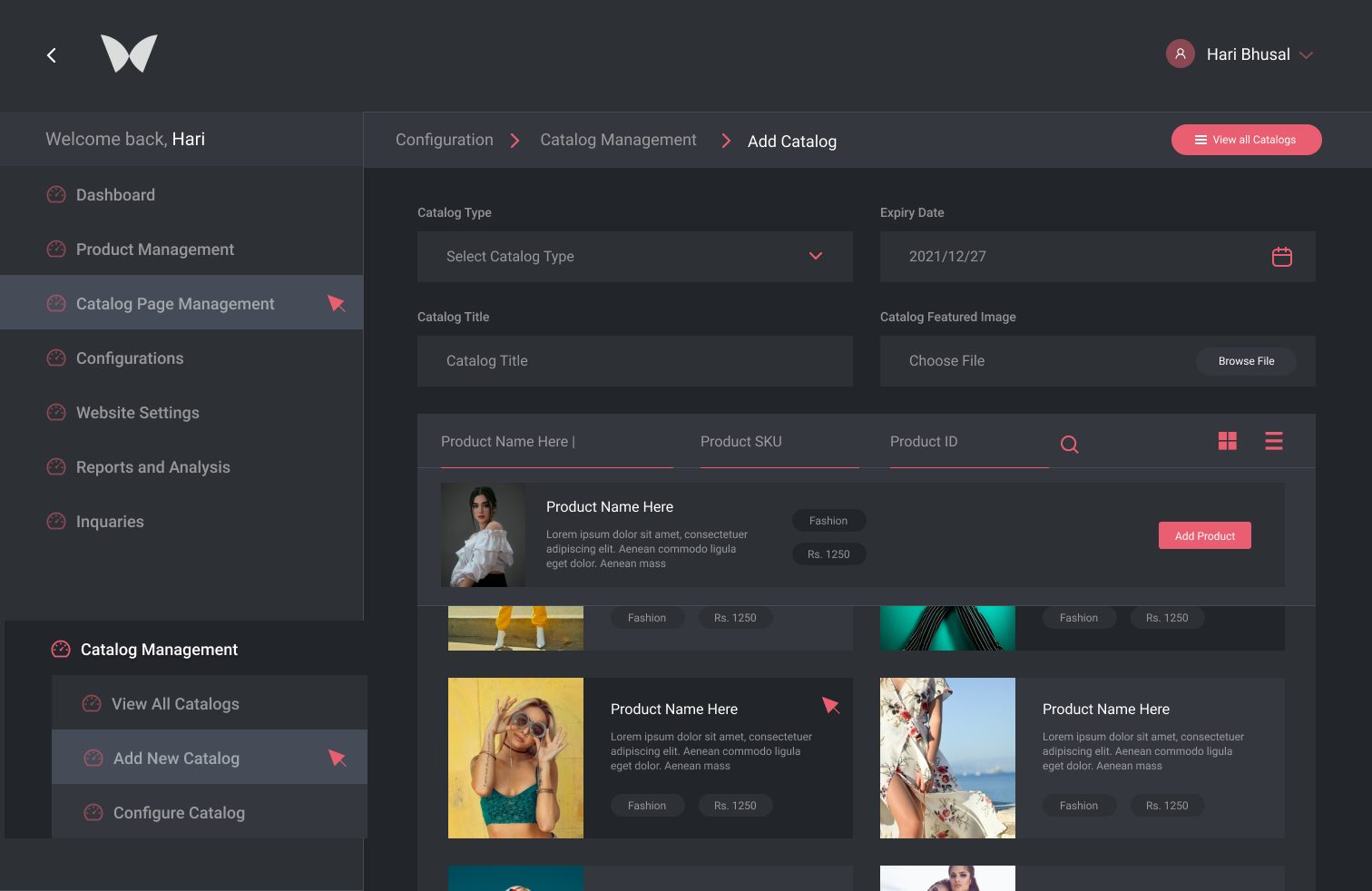Click the Dashboard gauge icon
The height and width of the screenshot is (891, 1372).
coord(56,195)
